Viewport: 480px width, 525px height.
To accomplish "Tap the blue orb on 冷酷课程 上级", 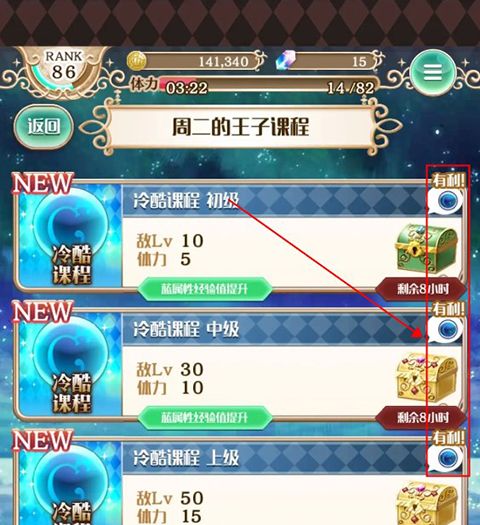I will [x=447, y=458].
